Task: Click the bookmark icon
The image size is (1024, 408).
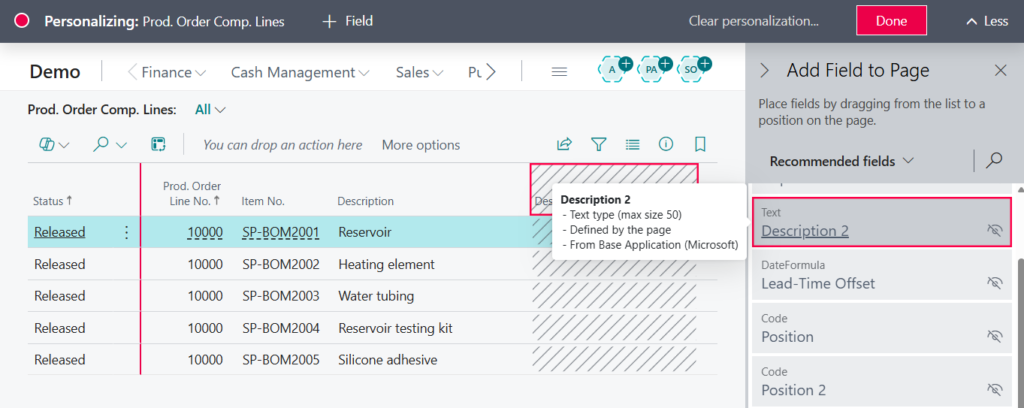Action: (x=700, y=145)
